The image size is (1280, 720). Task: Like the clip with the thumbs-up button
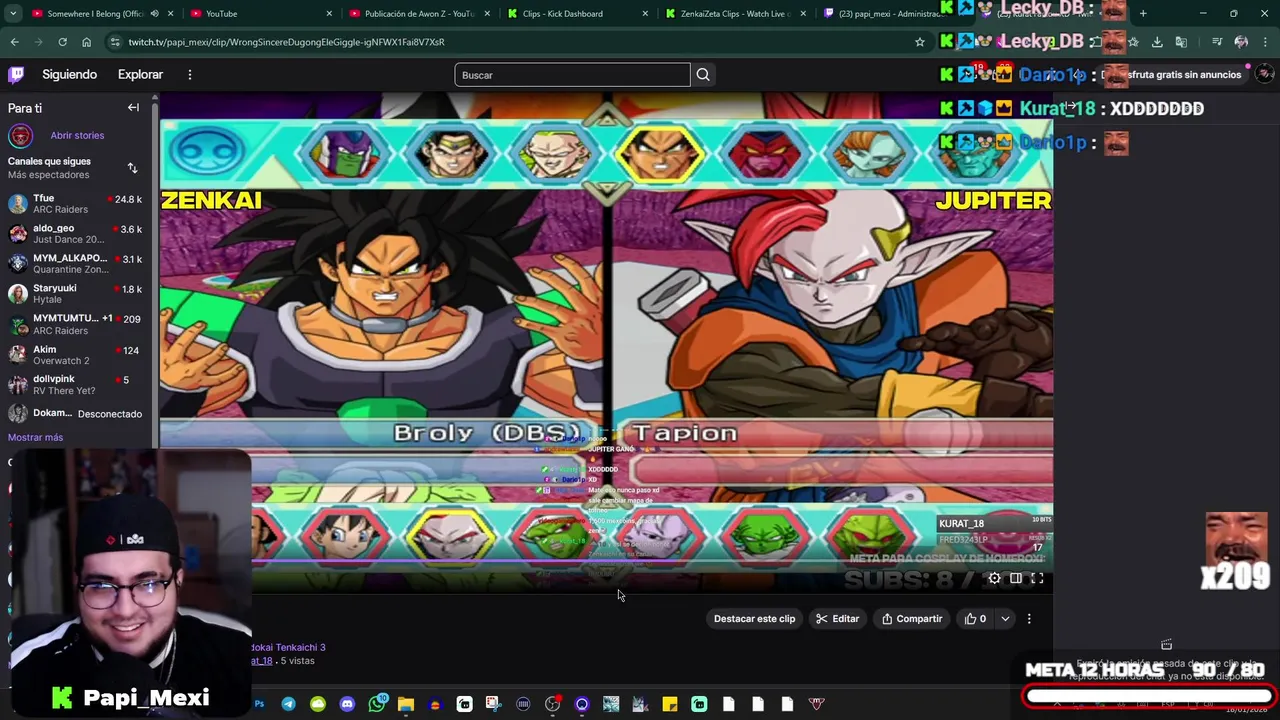pyautogui.click(x=975, y=619)
